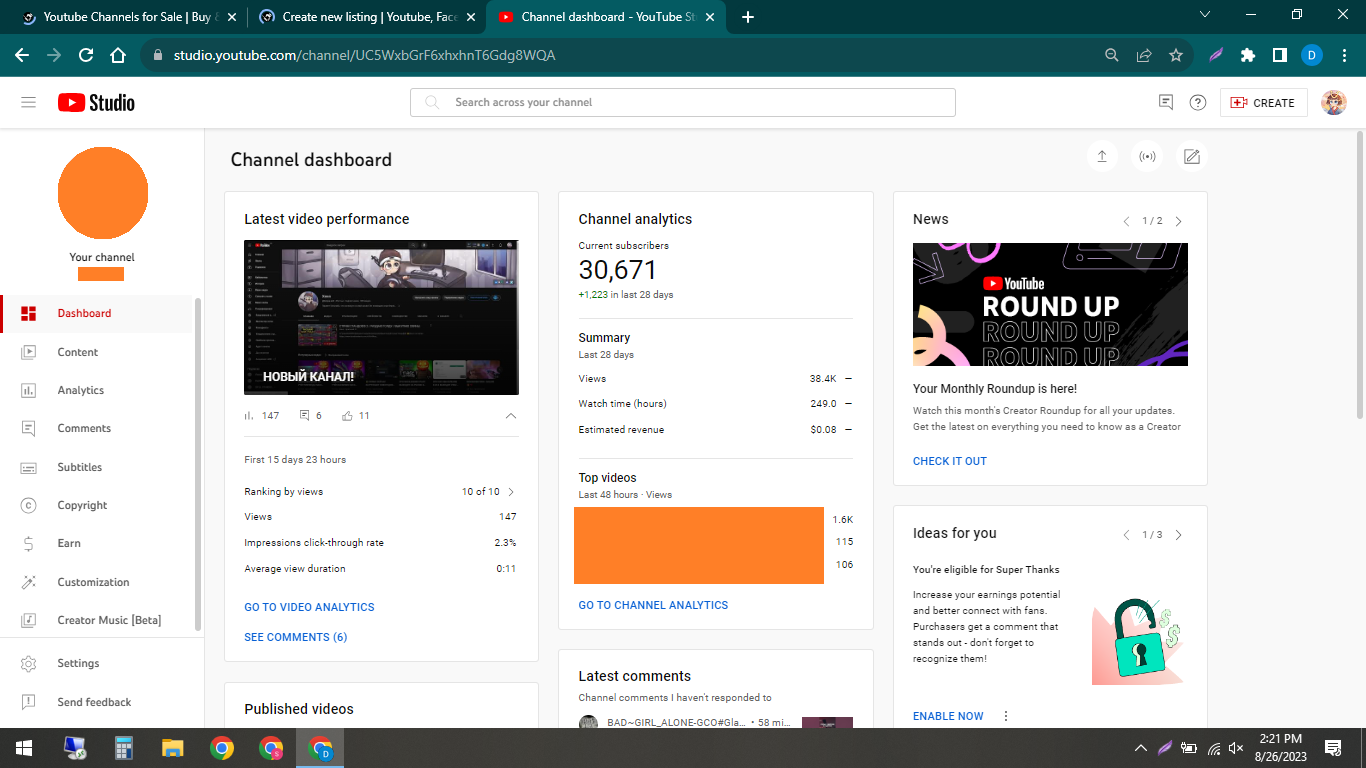Collapse the latest video performance details chevron

coord(511,415)
